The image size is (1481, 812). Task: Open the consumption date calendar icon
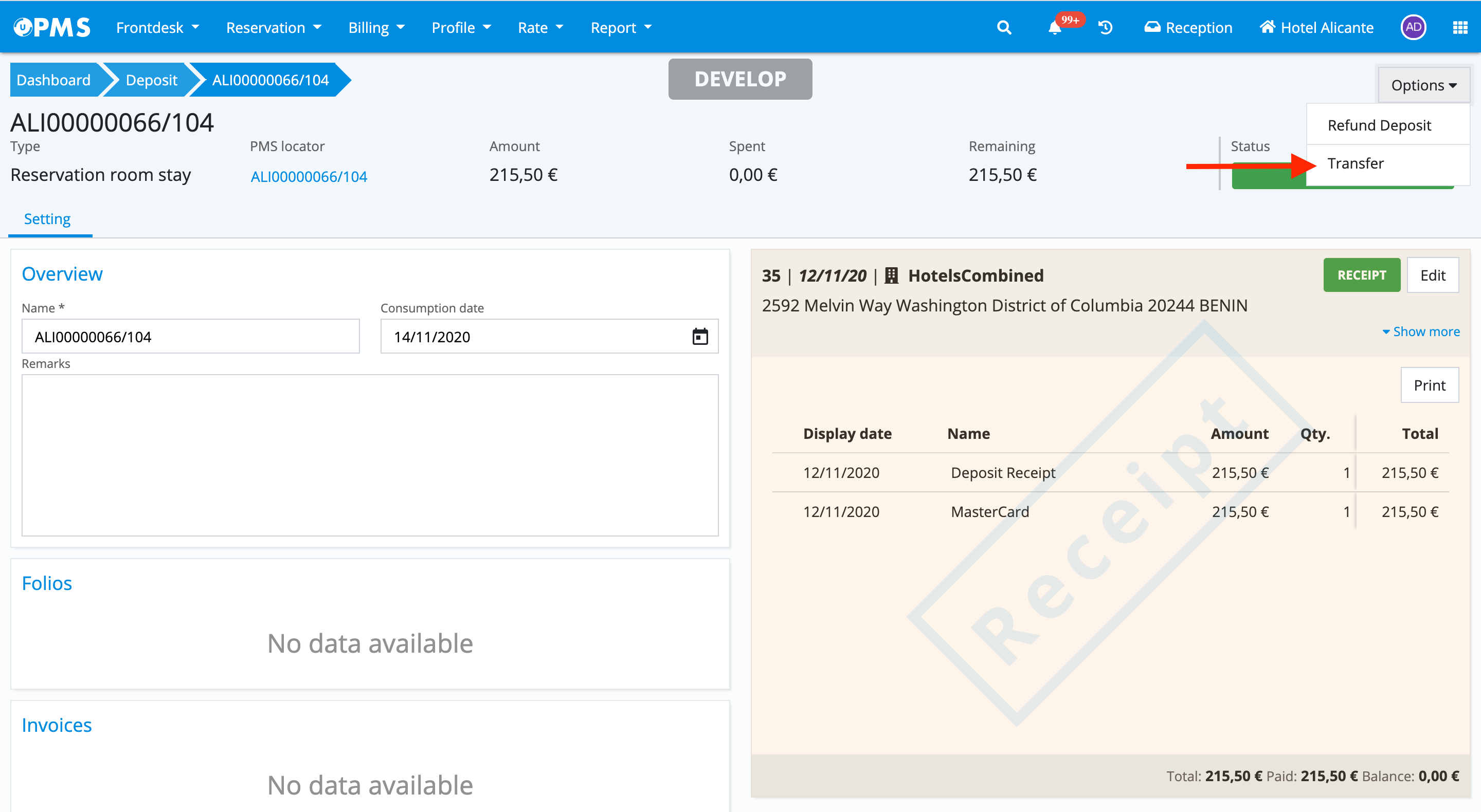(700, 337)
